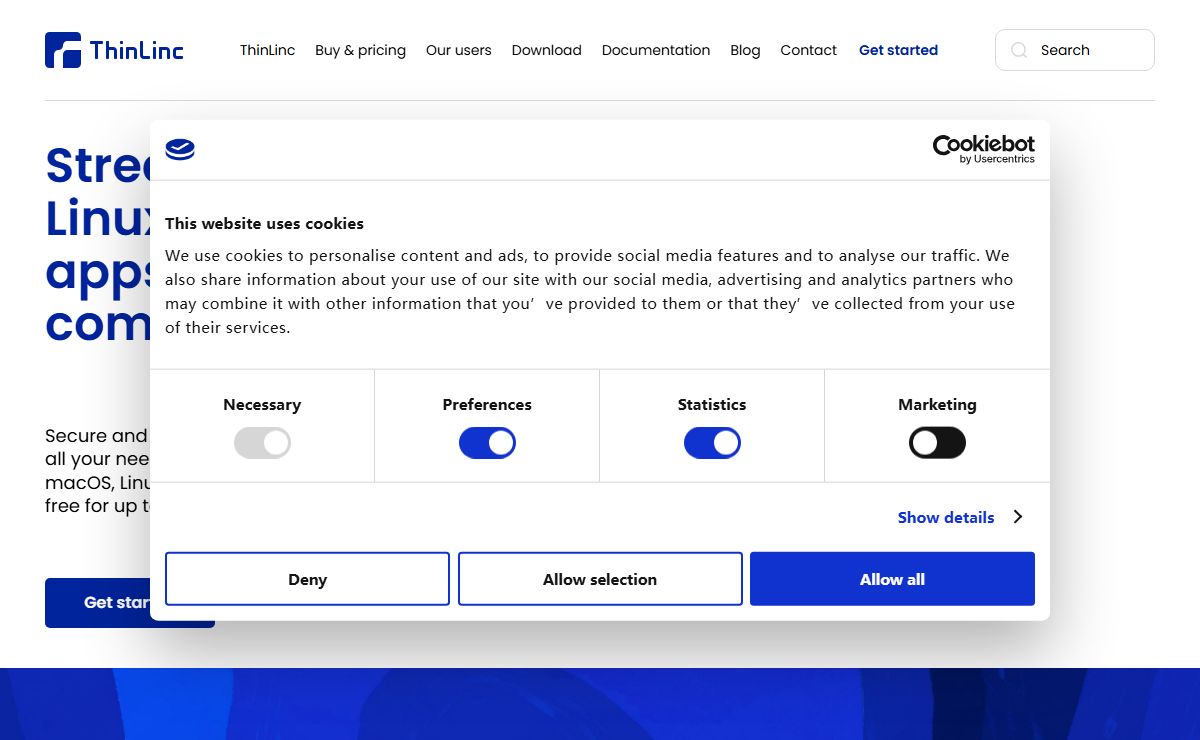This screenshot has width=1200, height=740.
Task: Open the Contact menu item
Action: pyautogui.click(x=809, y=50)
